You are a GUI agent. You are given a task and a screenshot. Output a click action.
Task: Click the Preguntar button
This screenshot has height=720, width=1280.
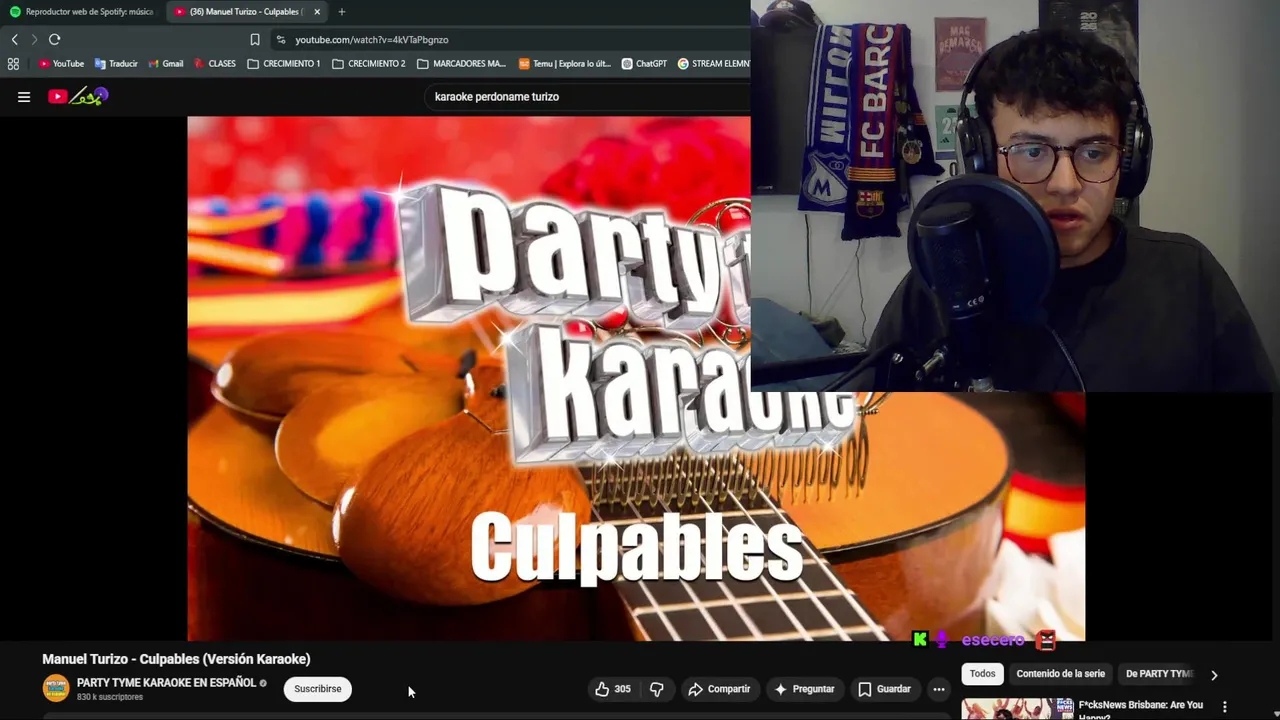(x=804, y=689)
